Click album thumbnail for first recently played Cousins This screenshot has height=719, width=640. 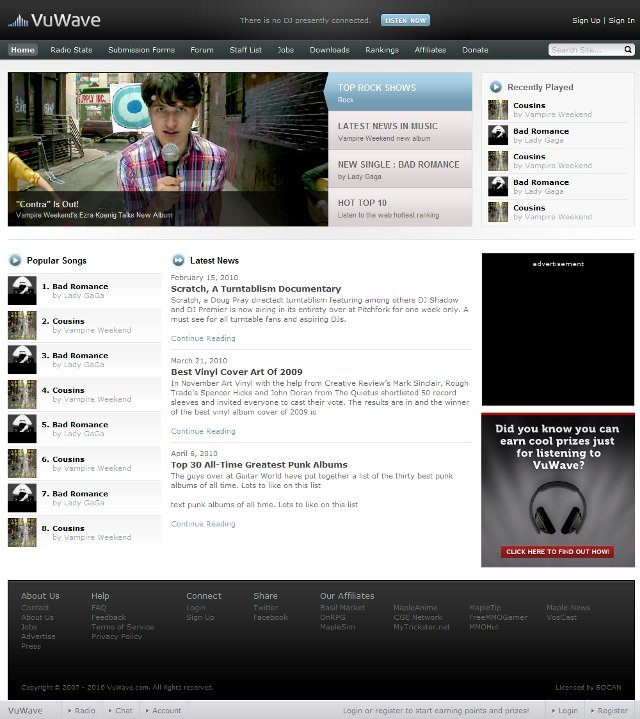coord(498,110)
